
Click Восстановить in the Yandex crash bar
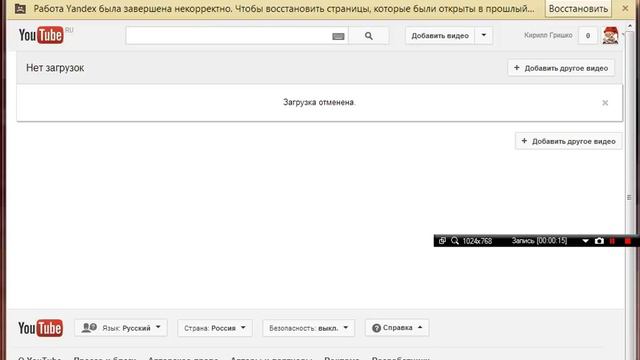point(578,9)
